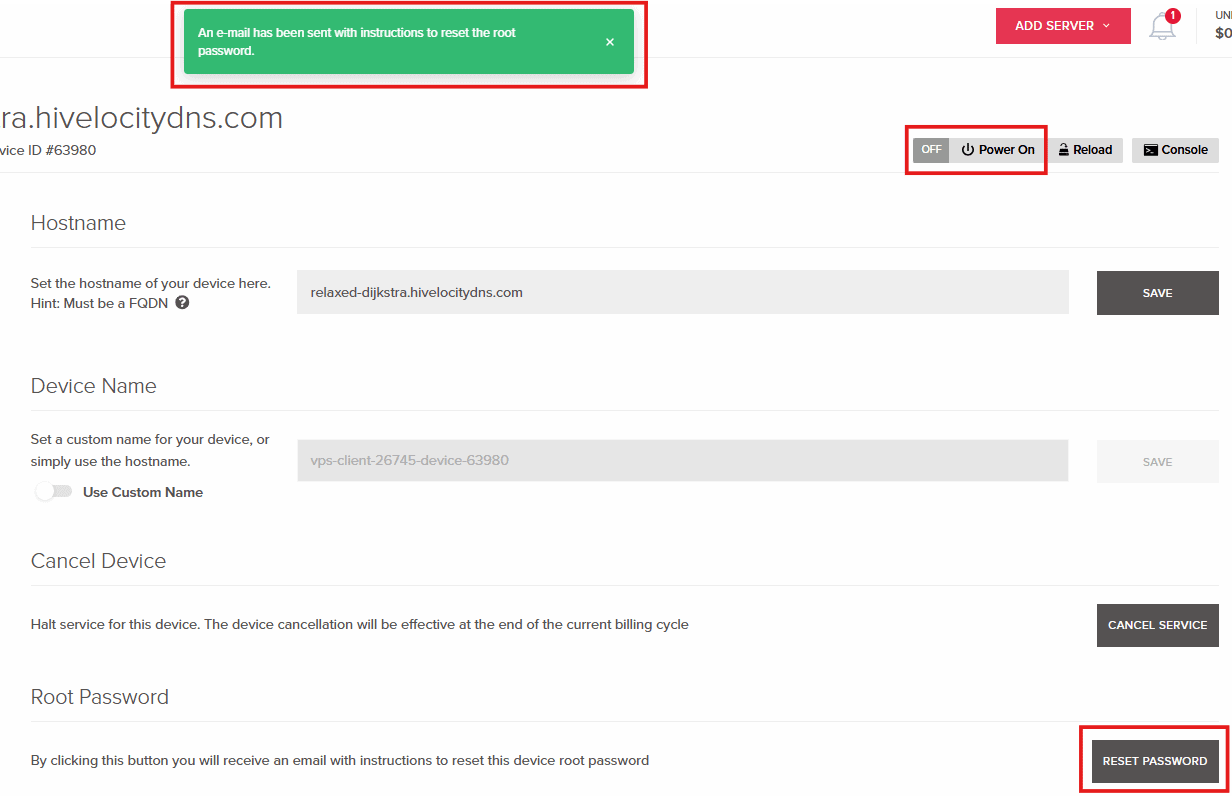Viewport: 1232px width, 796px height.
Task: Click the bell notifications icon
Action: click(1162, 27)
